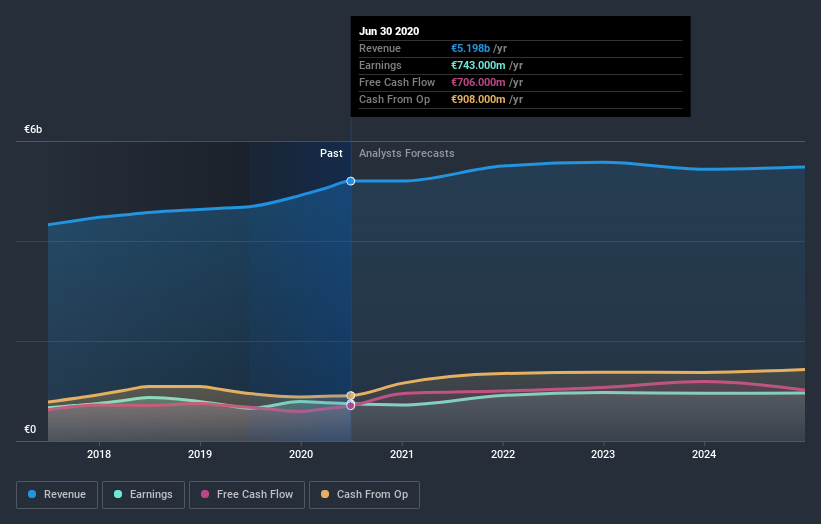Screen dimensions: 821x524
Task: Click the 2023 x-axis label
Action: (x=603, y=454)
